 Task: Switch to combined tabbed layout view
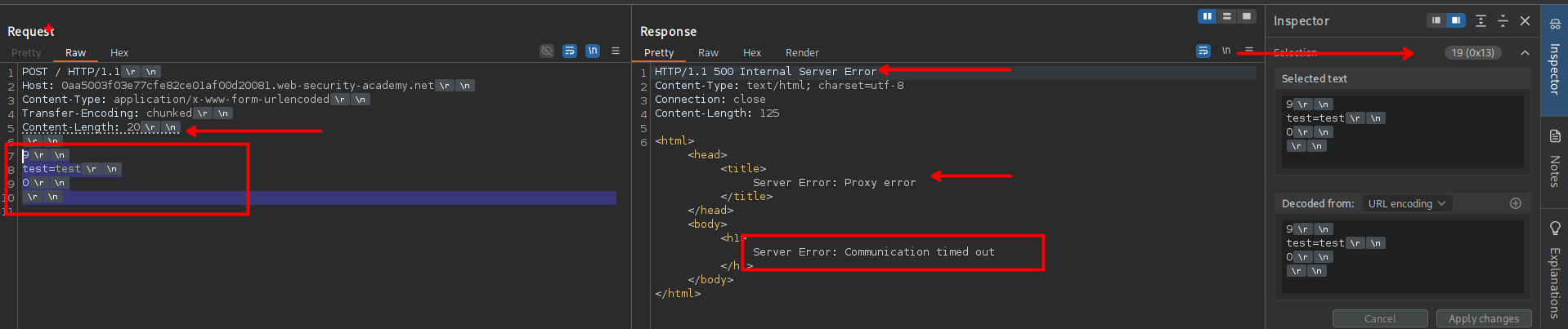click(1246, 16)
